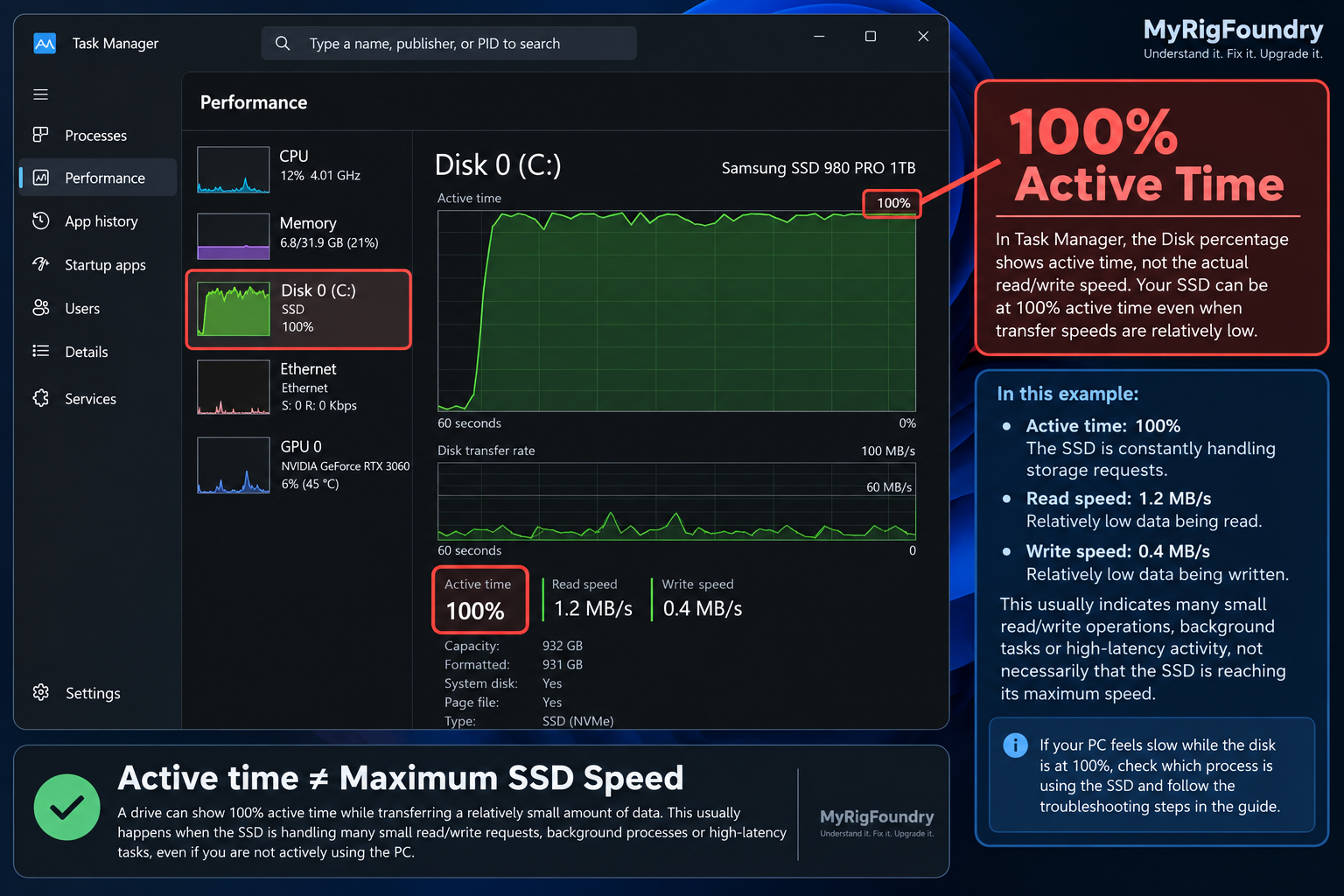Click the Read speed 1.2 MB/s value
Viewport: 1344px width, 896px height.
[592, 609]
